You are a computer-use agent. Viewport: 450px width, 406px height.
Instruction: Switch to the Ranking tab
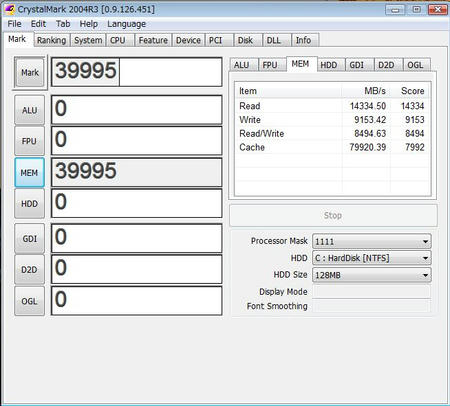click(51, 40)
